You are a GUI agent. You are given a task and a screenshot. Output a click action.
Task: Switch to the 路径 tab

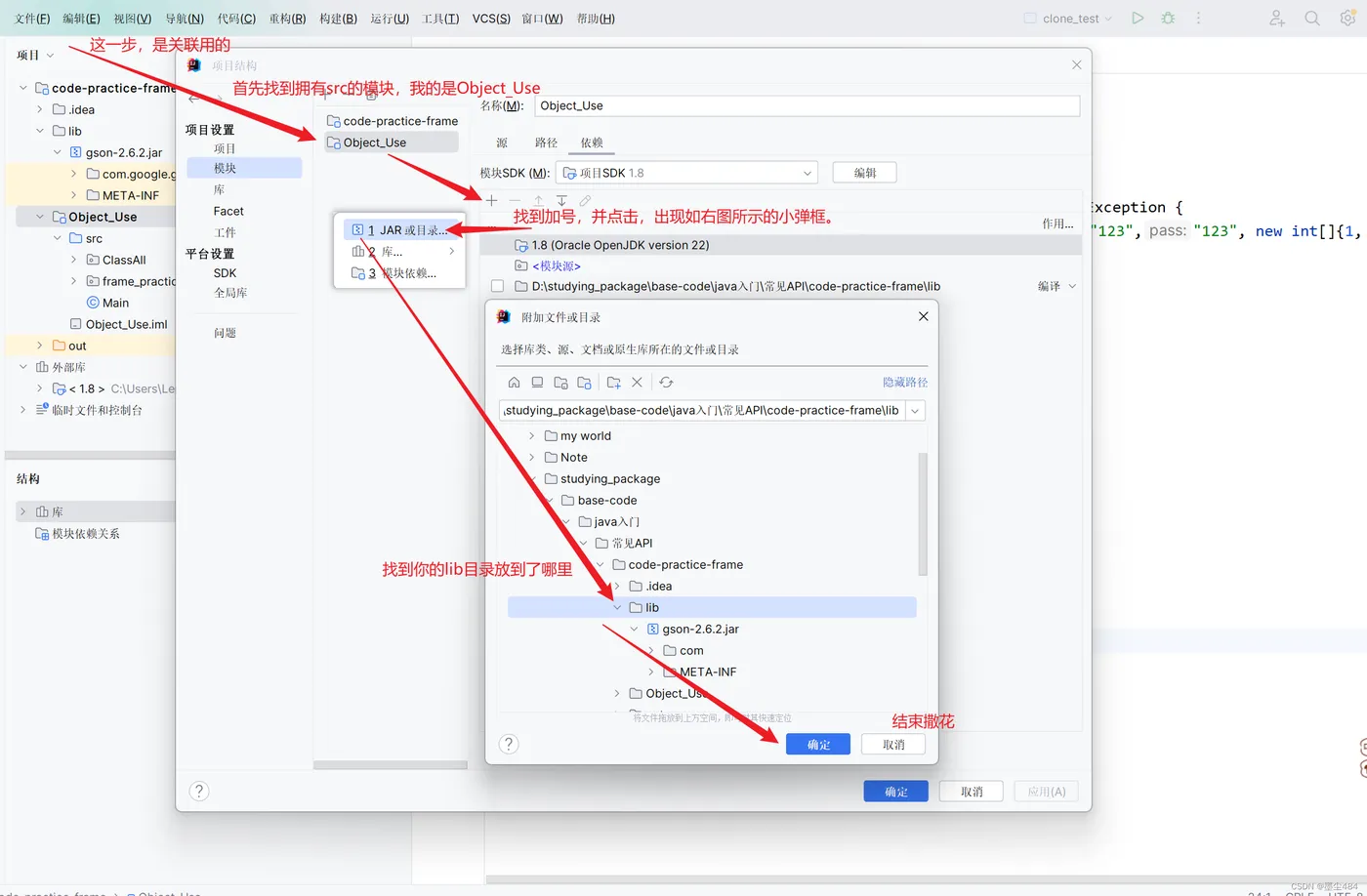pyautogui.click(x=546, y=143)
